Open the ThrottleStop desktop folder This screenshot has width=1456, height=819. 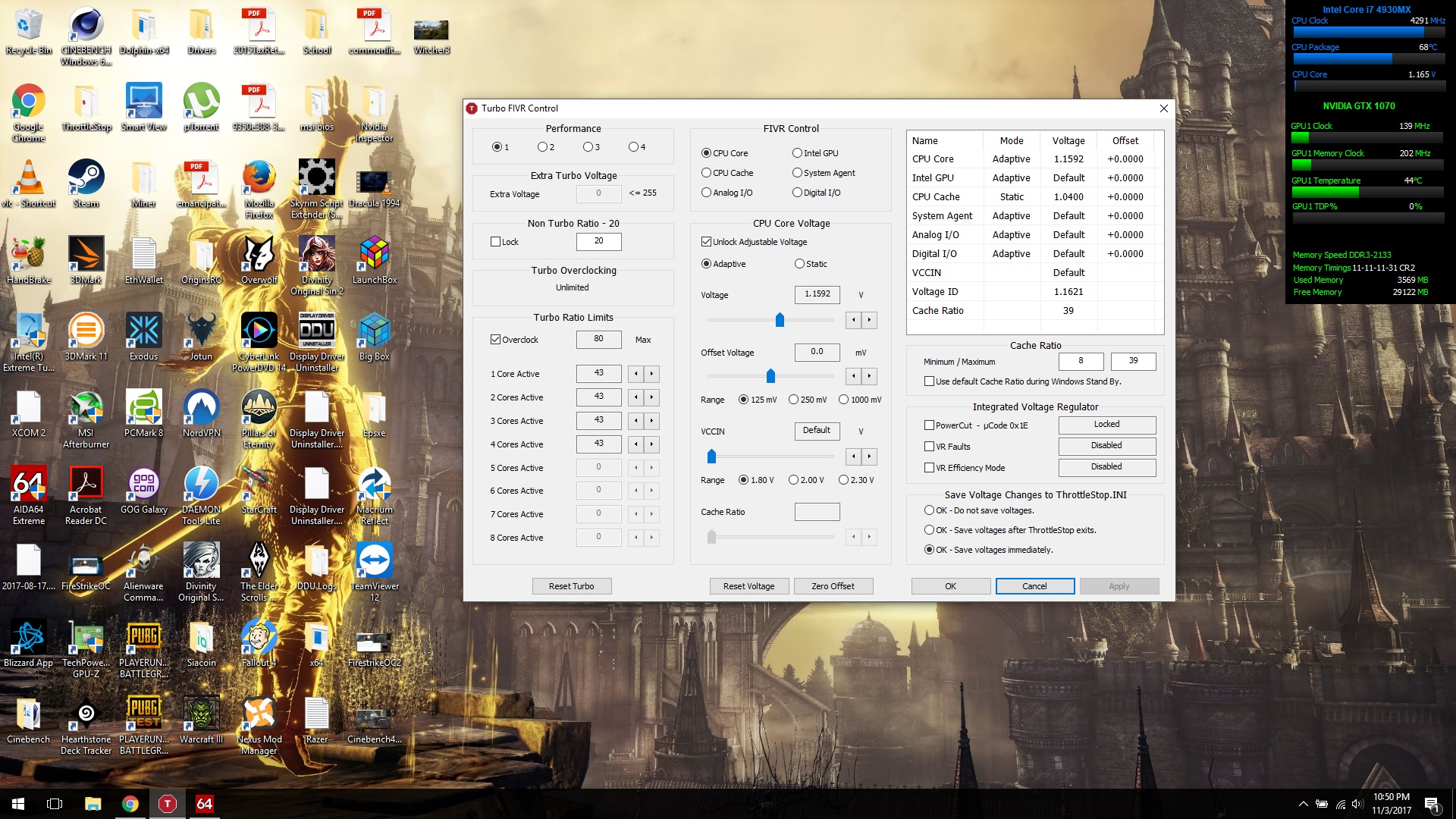point(86,107)
